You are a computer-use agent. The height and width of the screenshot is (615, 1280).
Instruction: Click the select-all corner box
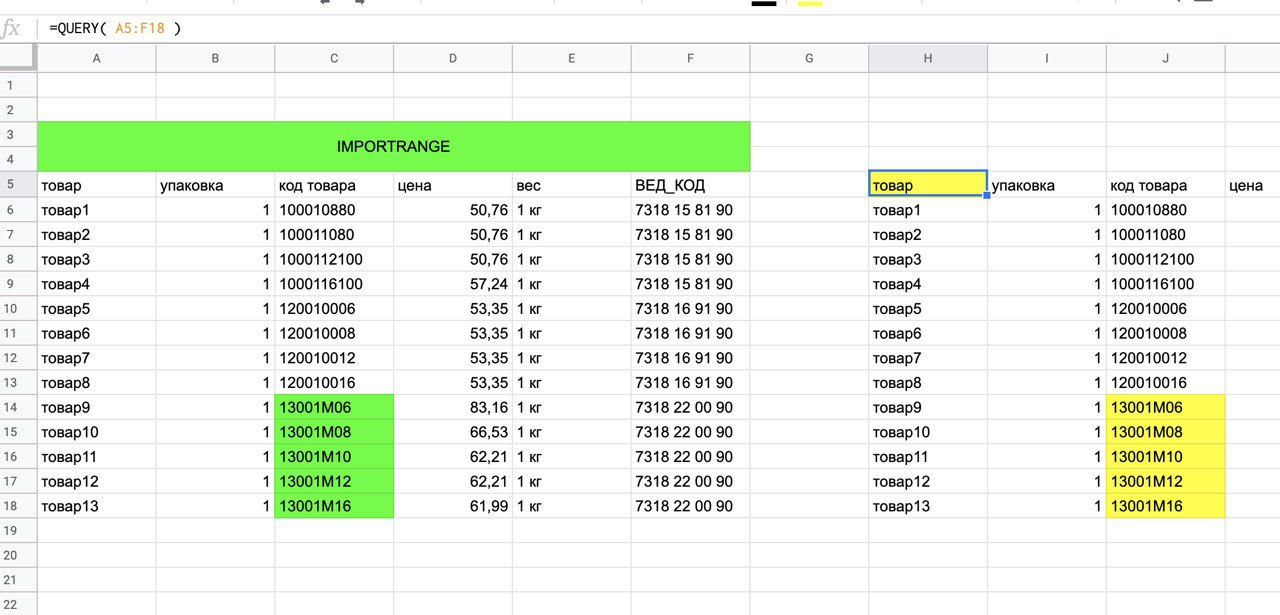pos(18,58)
